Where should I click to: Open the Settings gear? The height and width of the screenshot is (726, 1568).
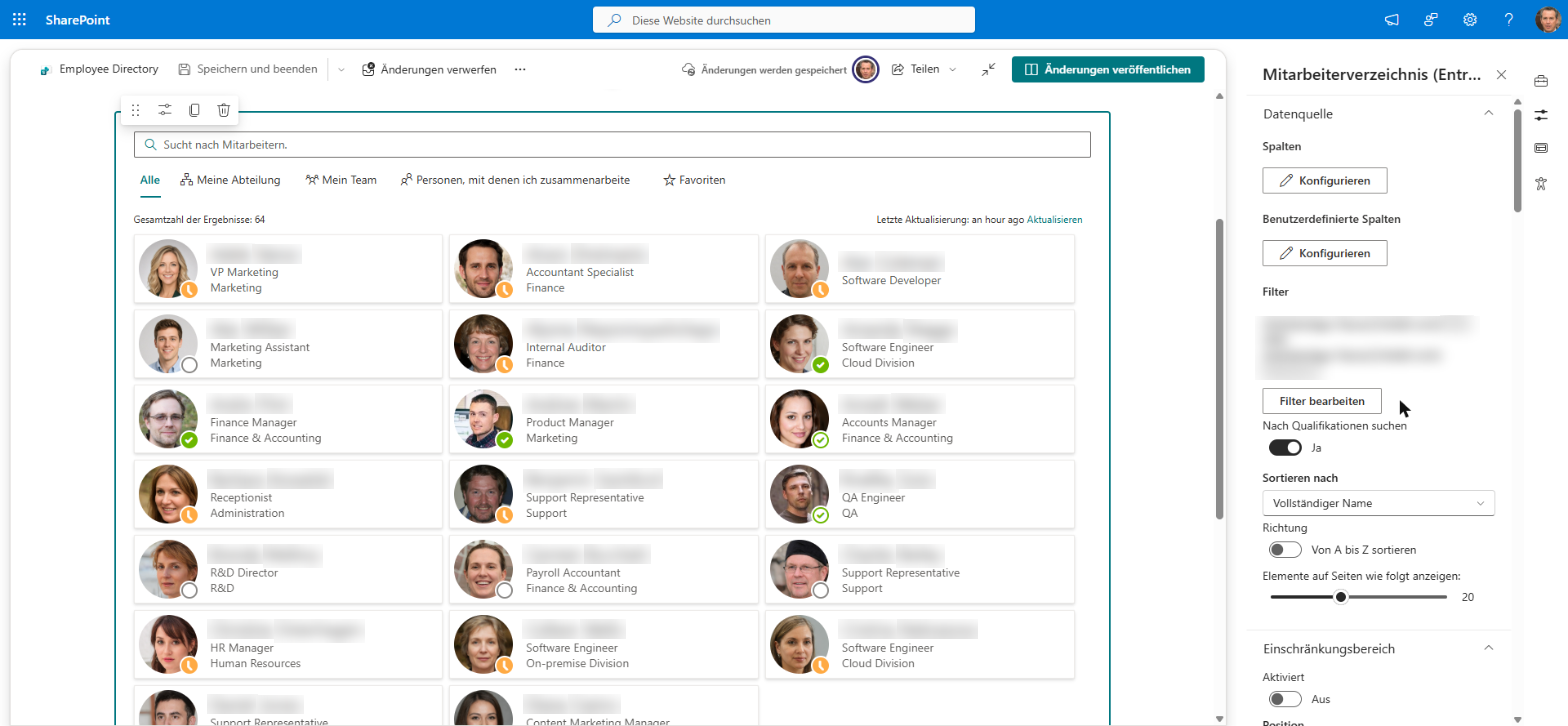click(1470, 19)
